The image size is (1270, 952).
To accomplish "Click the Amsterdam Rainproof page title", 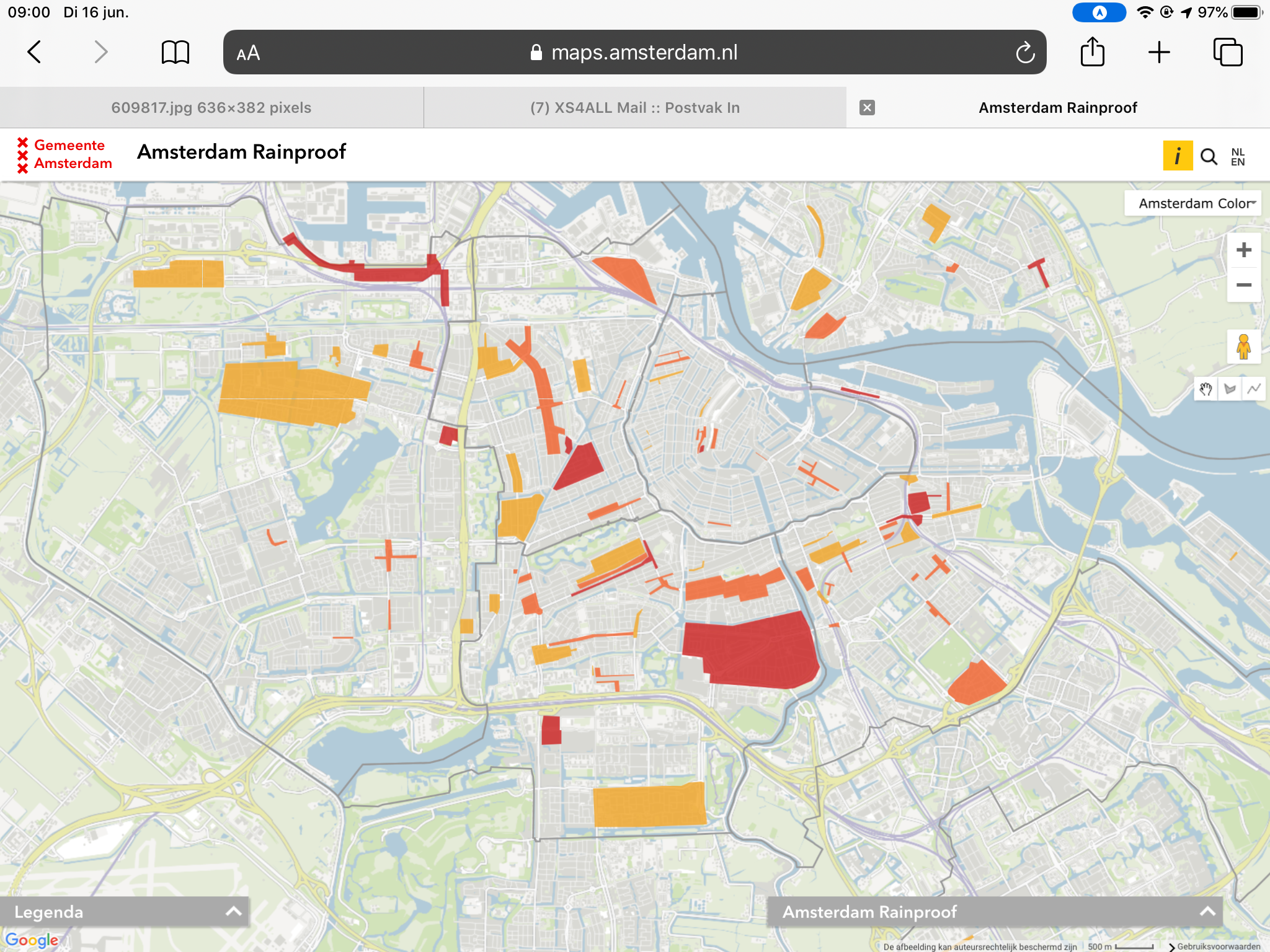I will (241, 152).
